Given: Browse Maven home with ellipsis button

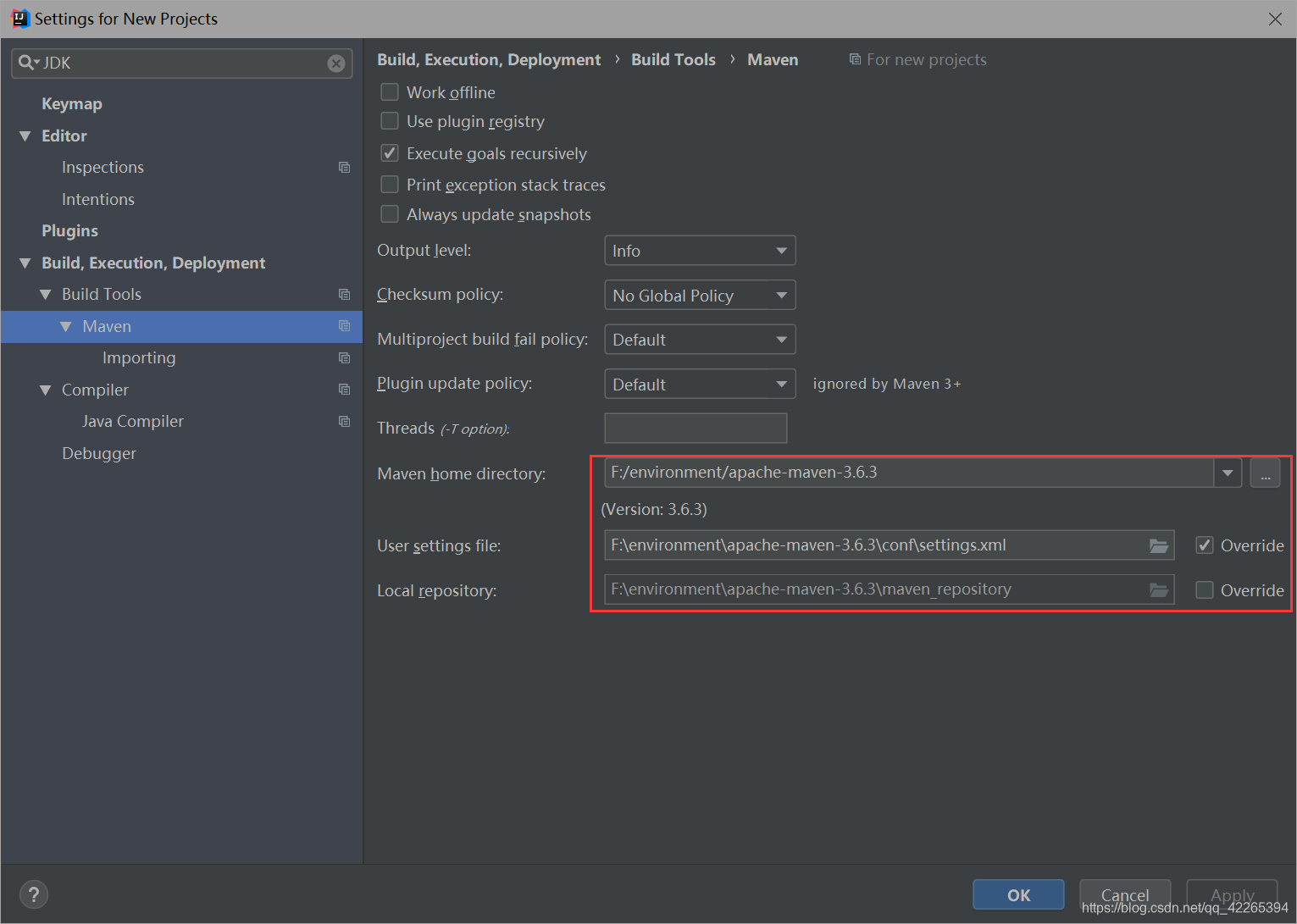Looking at the screenshot, I should coord(1265,473).
